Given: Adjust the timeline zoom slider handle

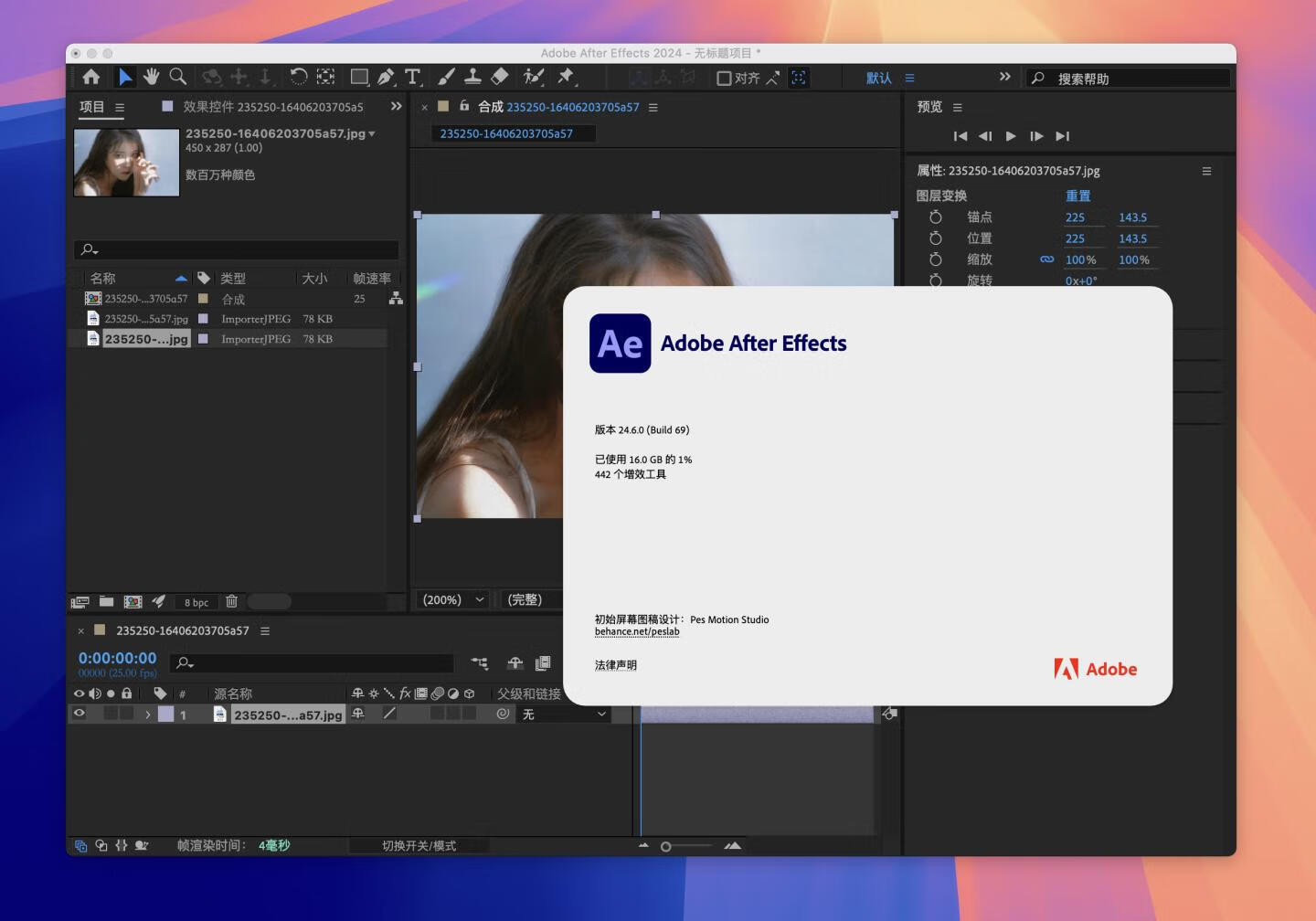Looking at the screenshot, I should (666, 847).
